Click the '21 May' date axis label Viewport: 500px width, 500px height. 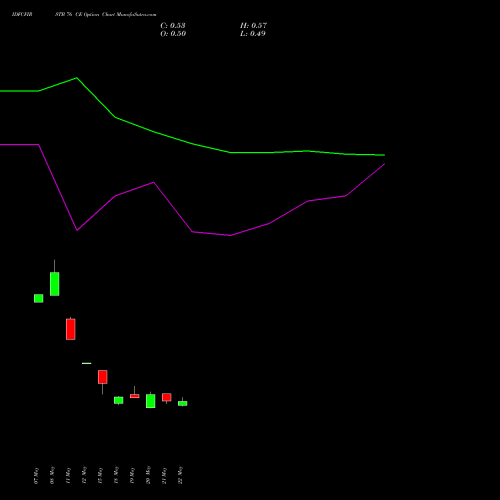164,475
